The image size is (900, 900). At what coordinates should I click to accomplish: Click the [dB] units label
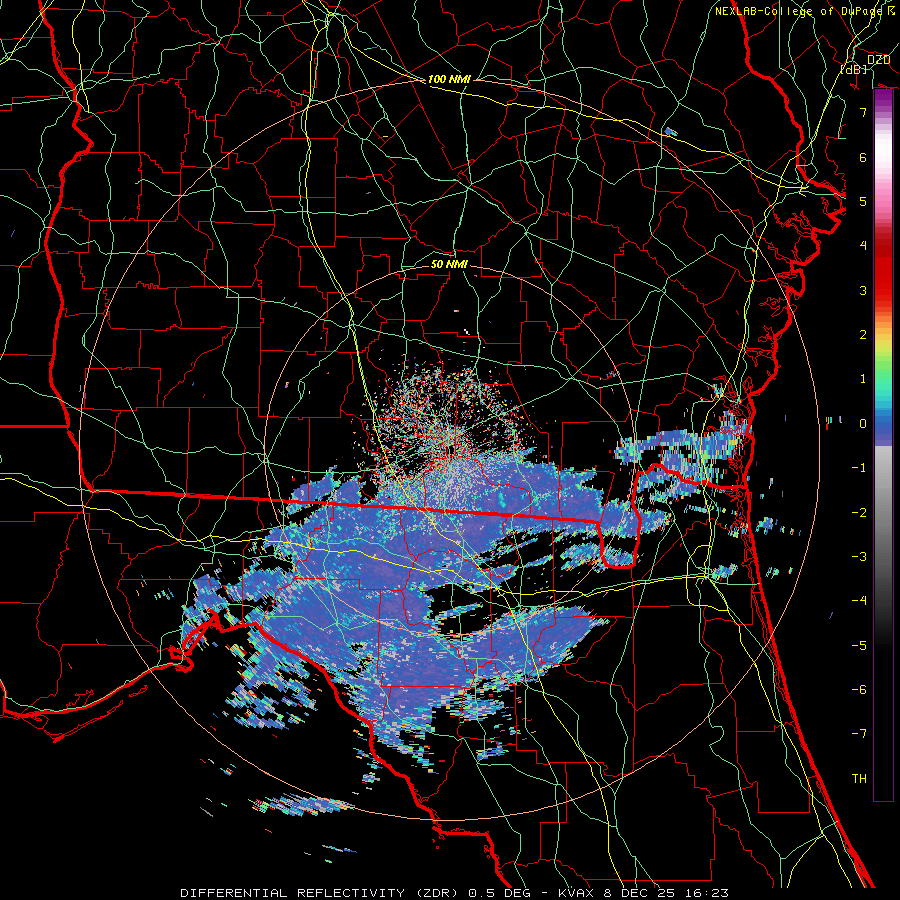[x=854, y=69]
